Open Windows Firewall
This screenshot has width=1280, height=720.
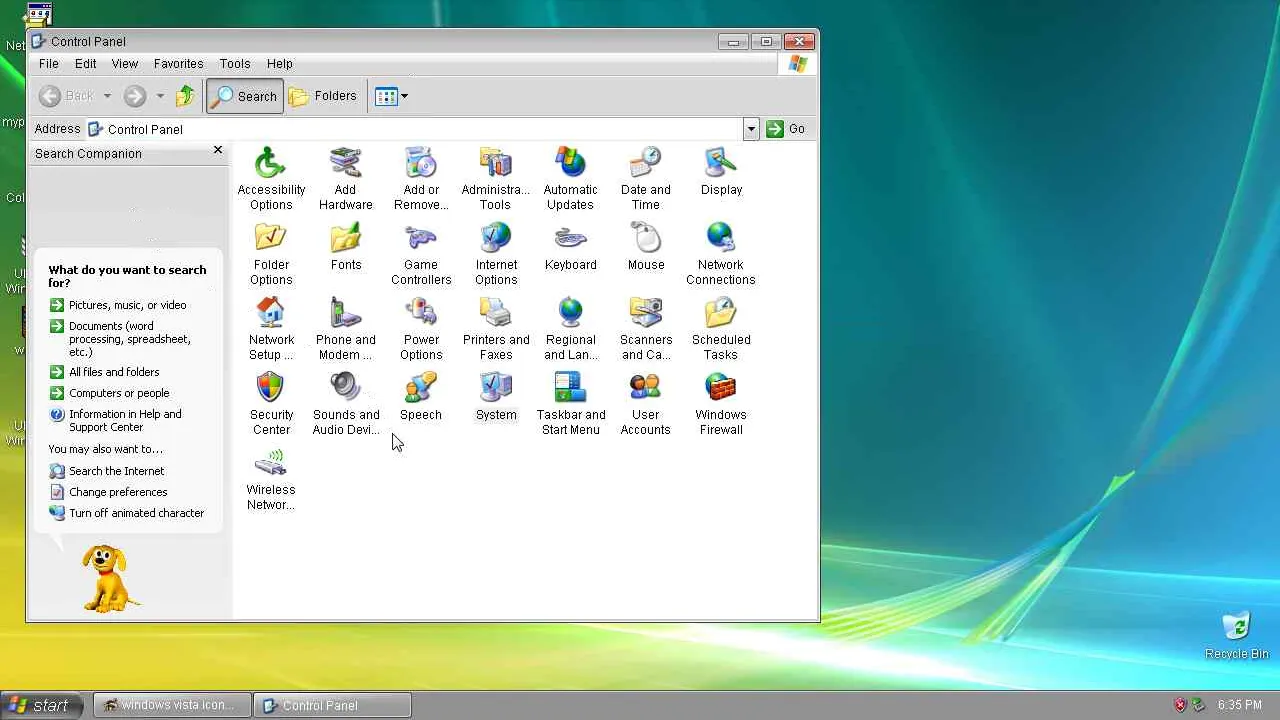click(721, 403)
